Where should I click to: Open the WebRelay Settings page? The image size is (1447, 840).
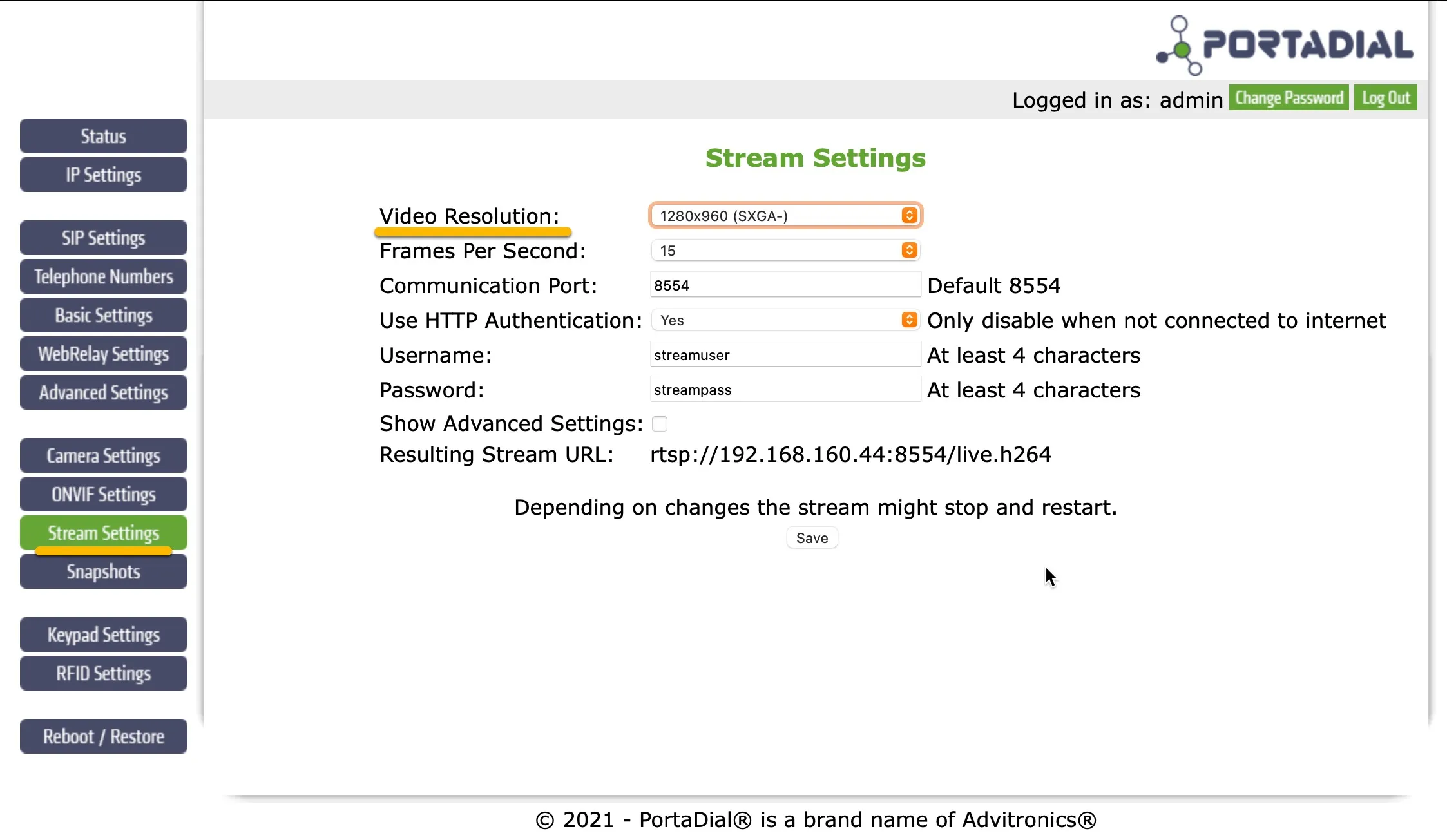[104, 354]
